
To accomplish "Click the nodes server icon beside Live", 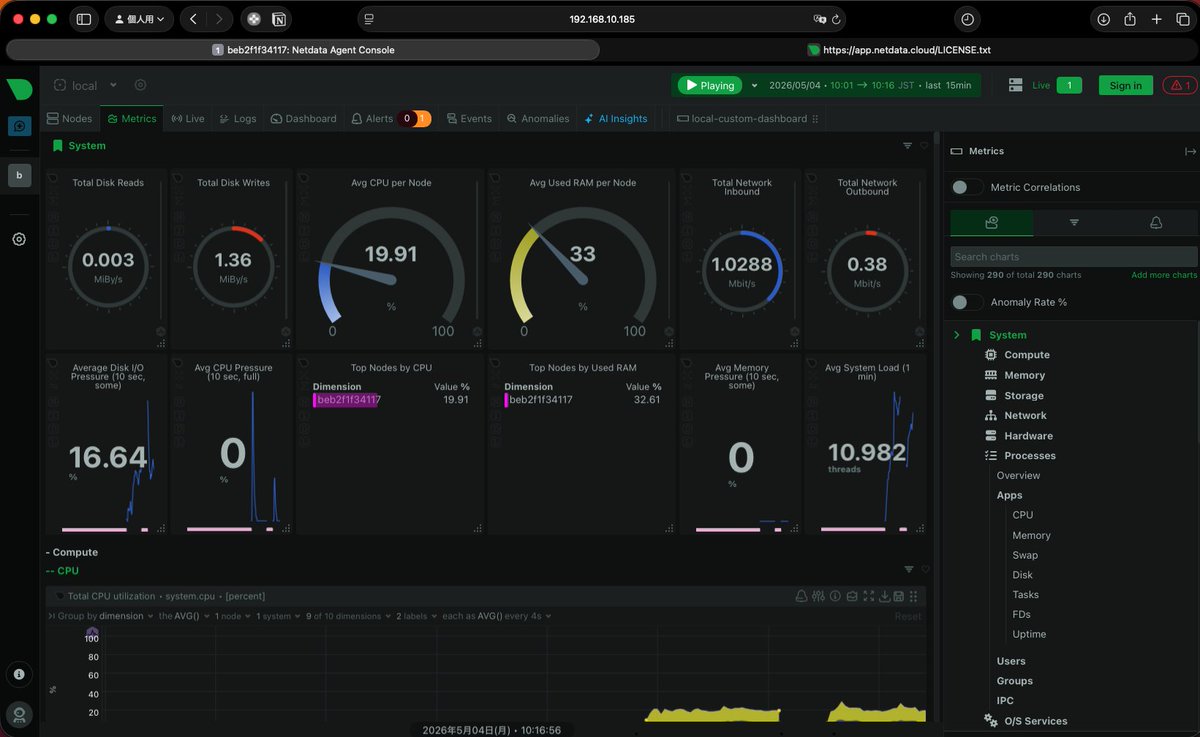I will pyautogui.click(x=1015, y=85).
